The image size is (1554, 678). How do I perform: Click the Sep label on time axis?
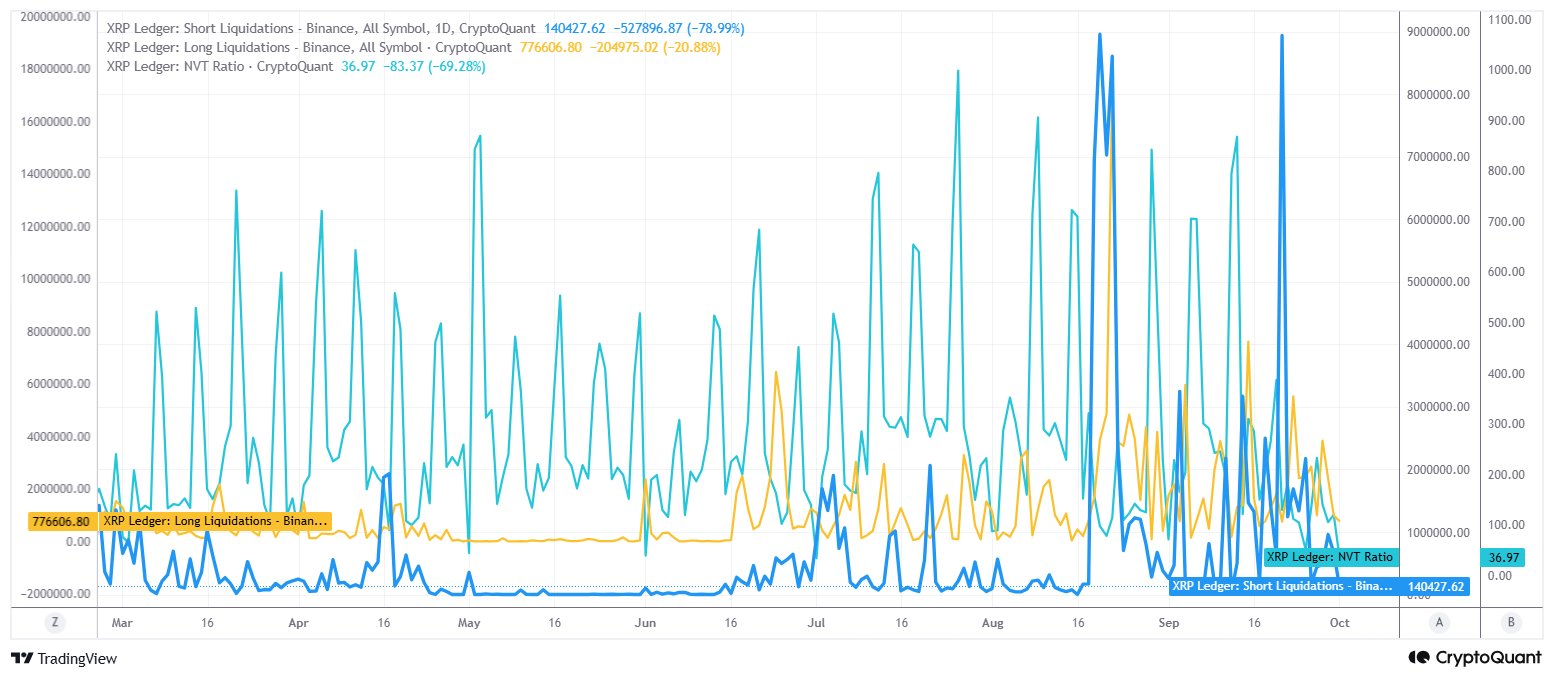[x=1169, y=622]
